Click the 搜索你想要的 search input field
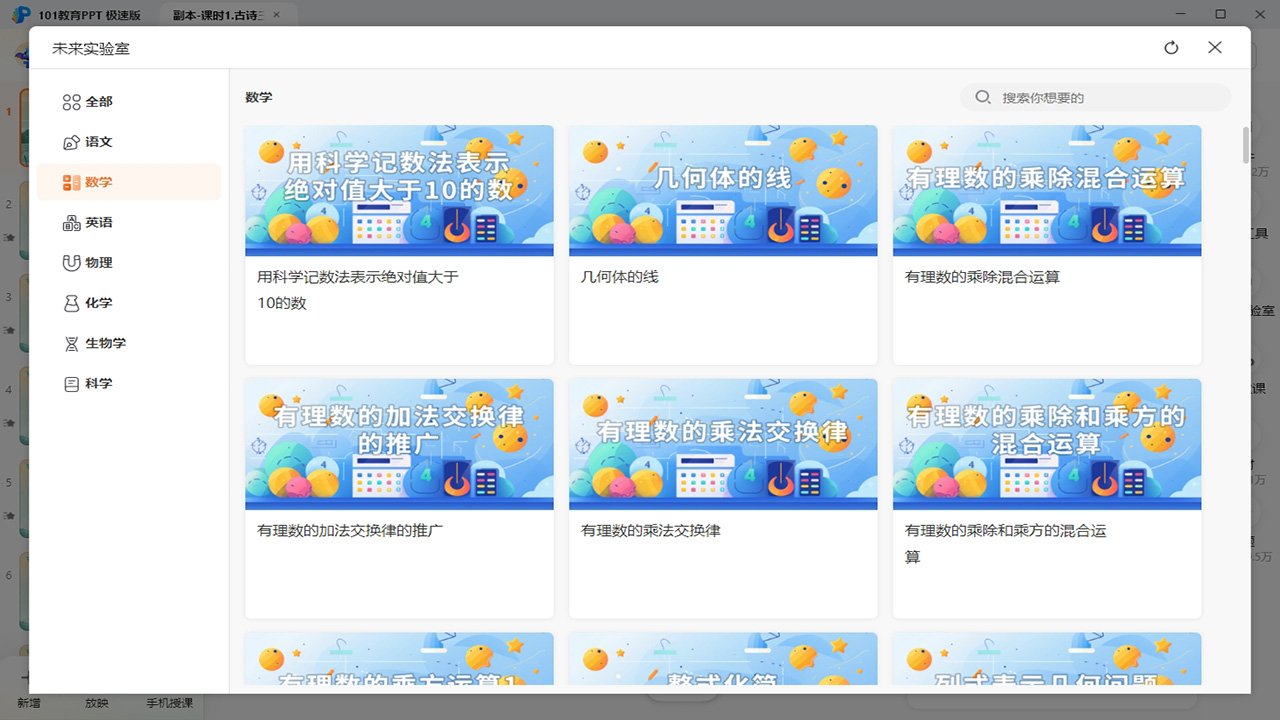 pos(1095,97)
